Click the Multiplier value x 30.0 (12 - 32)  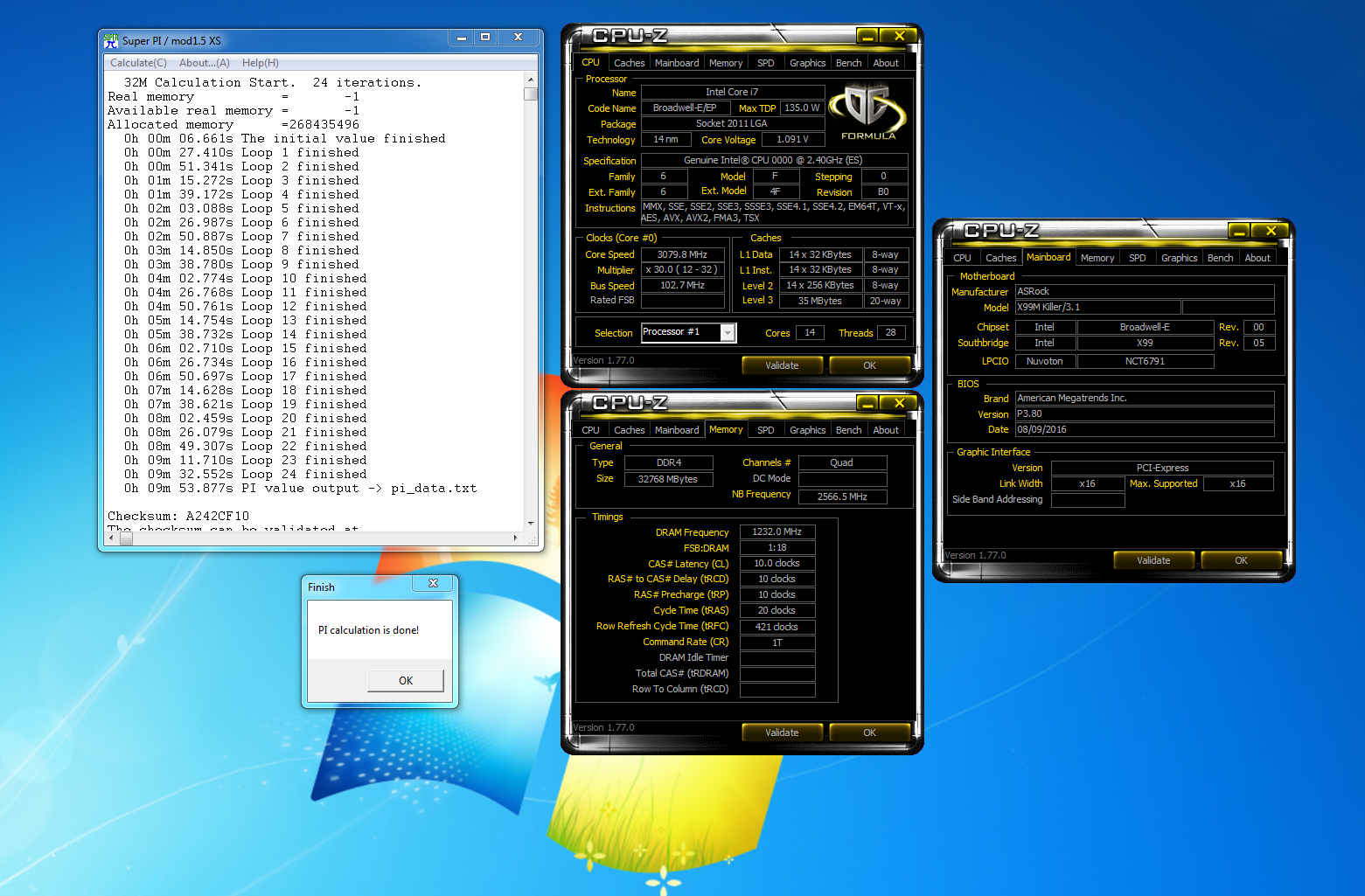point(682,270)
